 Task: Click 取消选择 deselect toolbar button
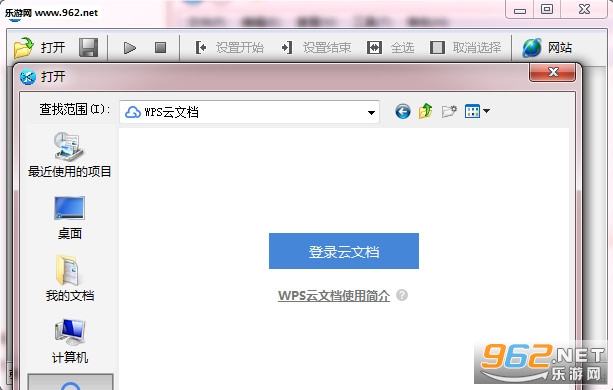pos(465,48)
